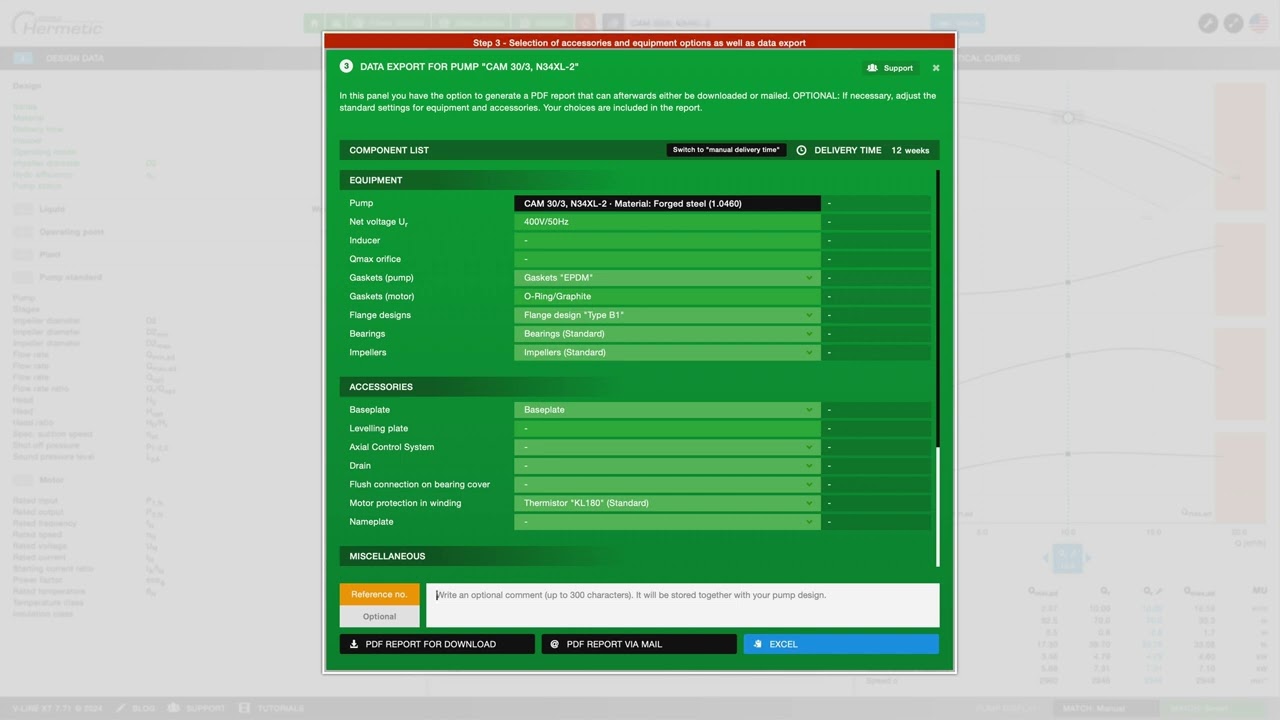The height and width of the screenshot is (720, 1280).
Task: Open the Nameplate dropdown
Action: pos(667,522)
